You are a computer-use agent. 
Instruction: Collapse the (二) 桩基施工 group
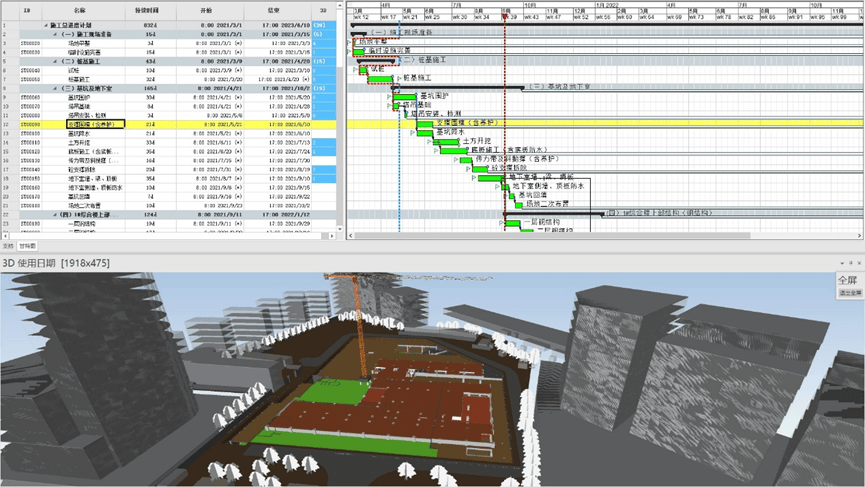55,61
